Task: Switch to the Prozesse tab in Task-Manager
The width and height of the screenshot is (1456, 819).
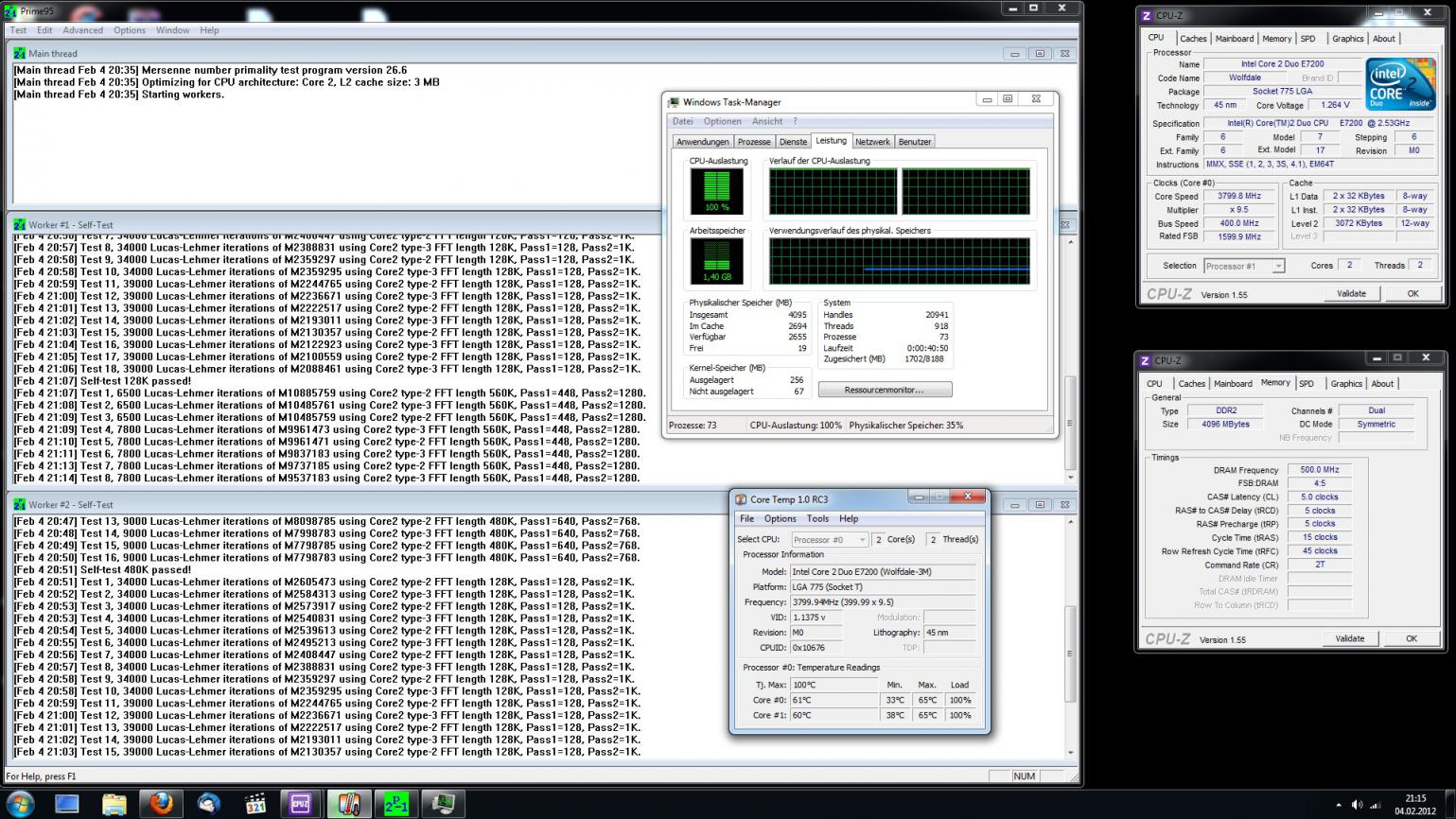Action: [x=754, y=142]
